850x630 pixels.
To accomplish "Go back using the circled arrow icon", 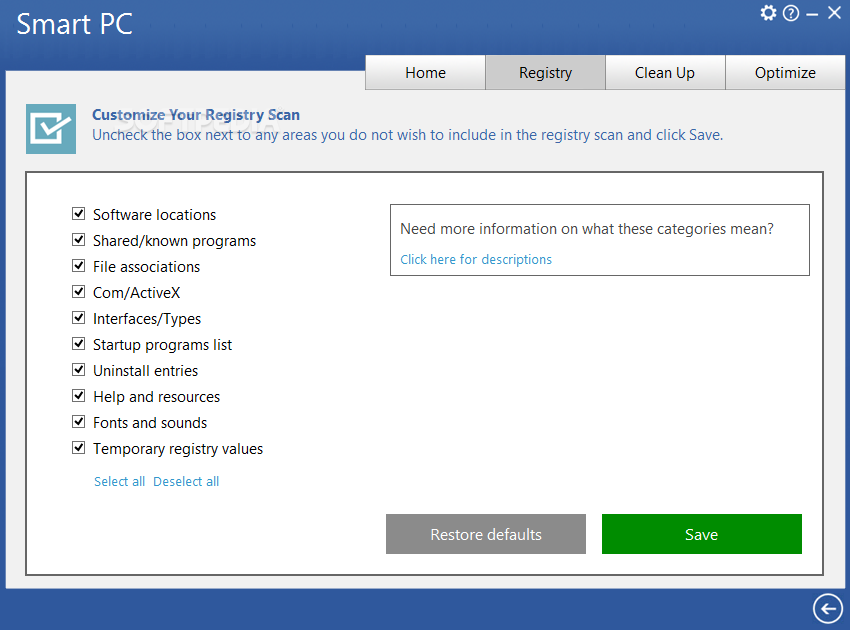I will 828,608.
